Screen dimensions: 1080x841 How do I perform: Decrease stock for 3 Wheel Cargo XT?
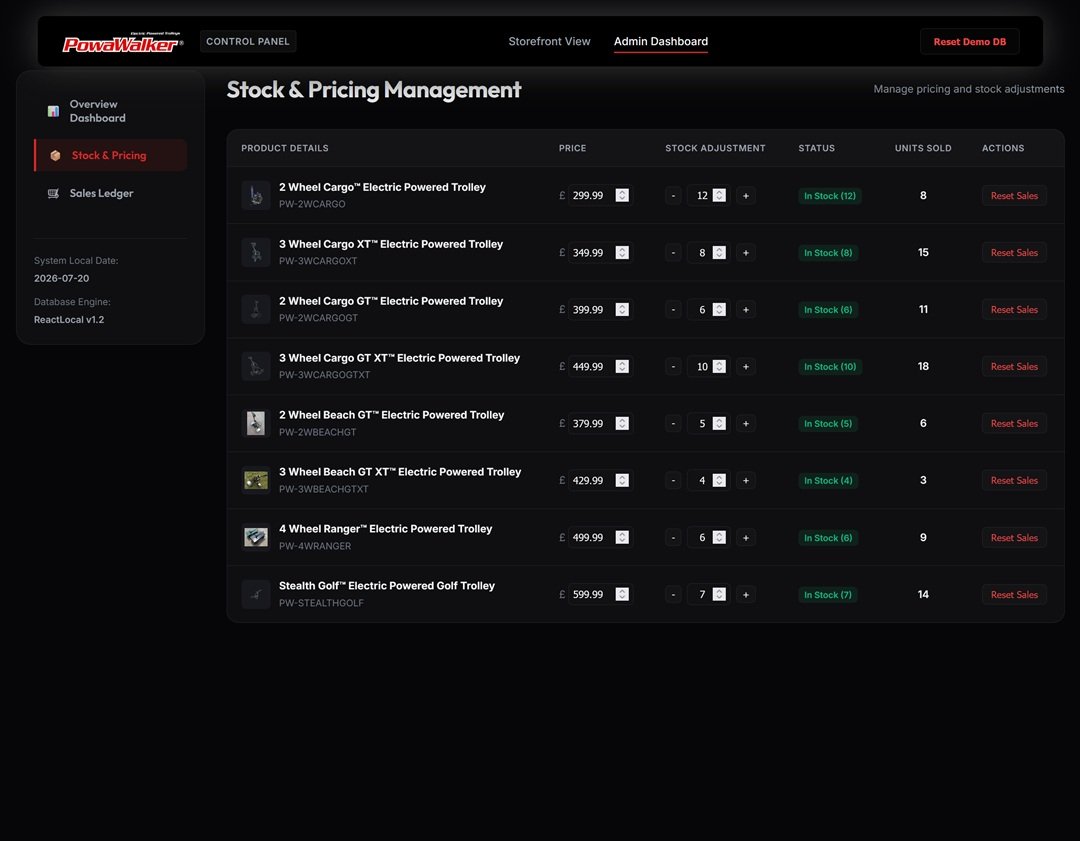pyautogui.click(x=673, y=253)
